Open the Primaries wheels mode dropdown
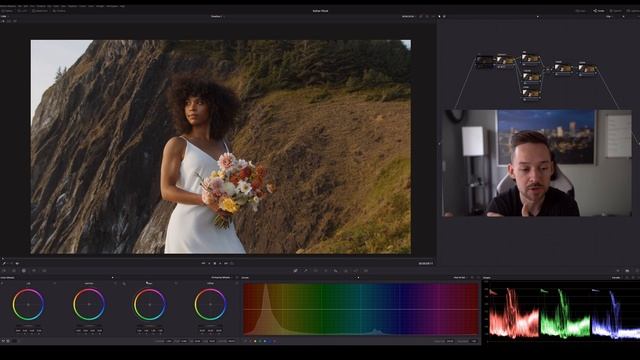This screenshot has width=640, height=360. (221, 278)
